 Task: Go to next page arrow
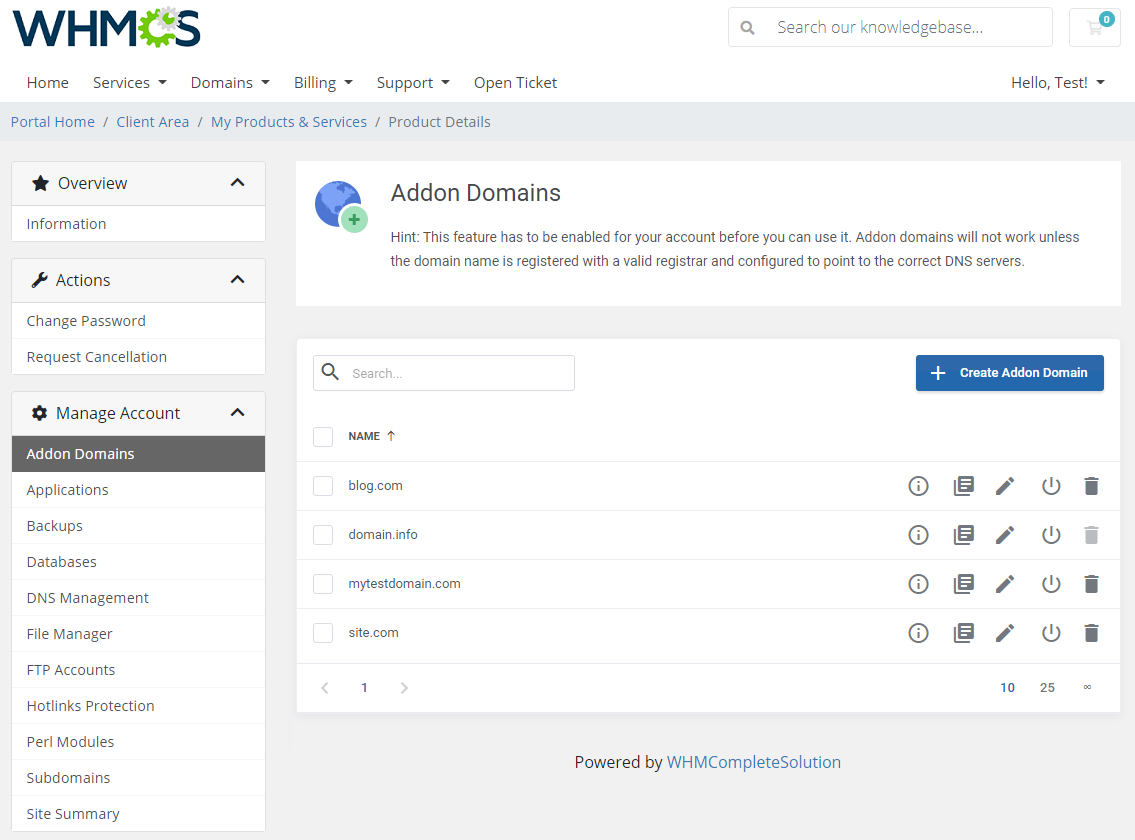[x=404, y=688]
